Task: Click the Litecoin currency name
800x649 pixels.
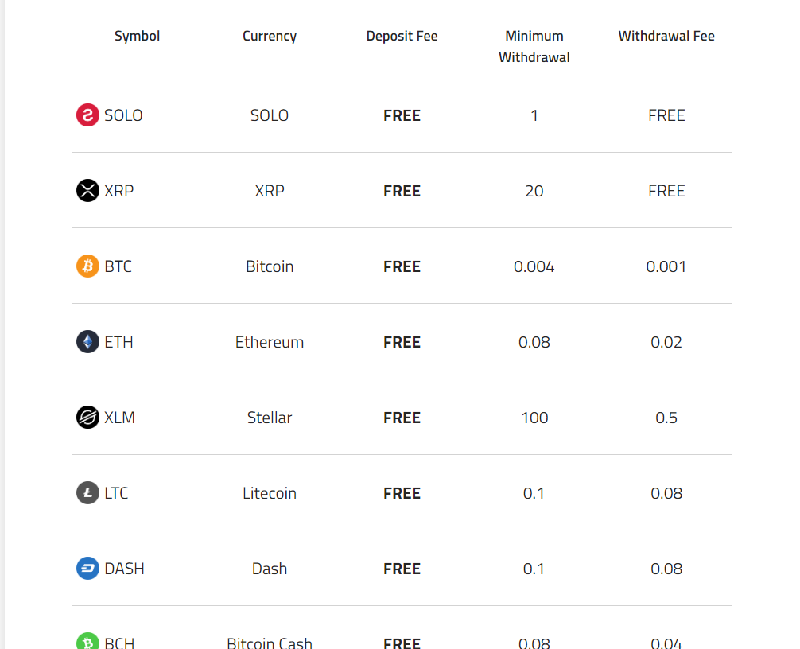Action: coord(269,493)
